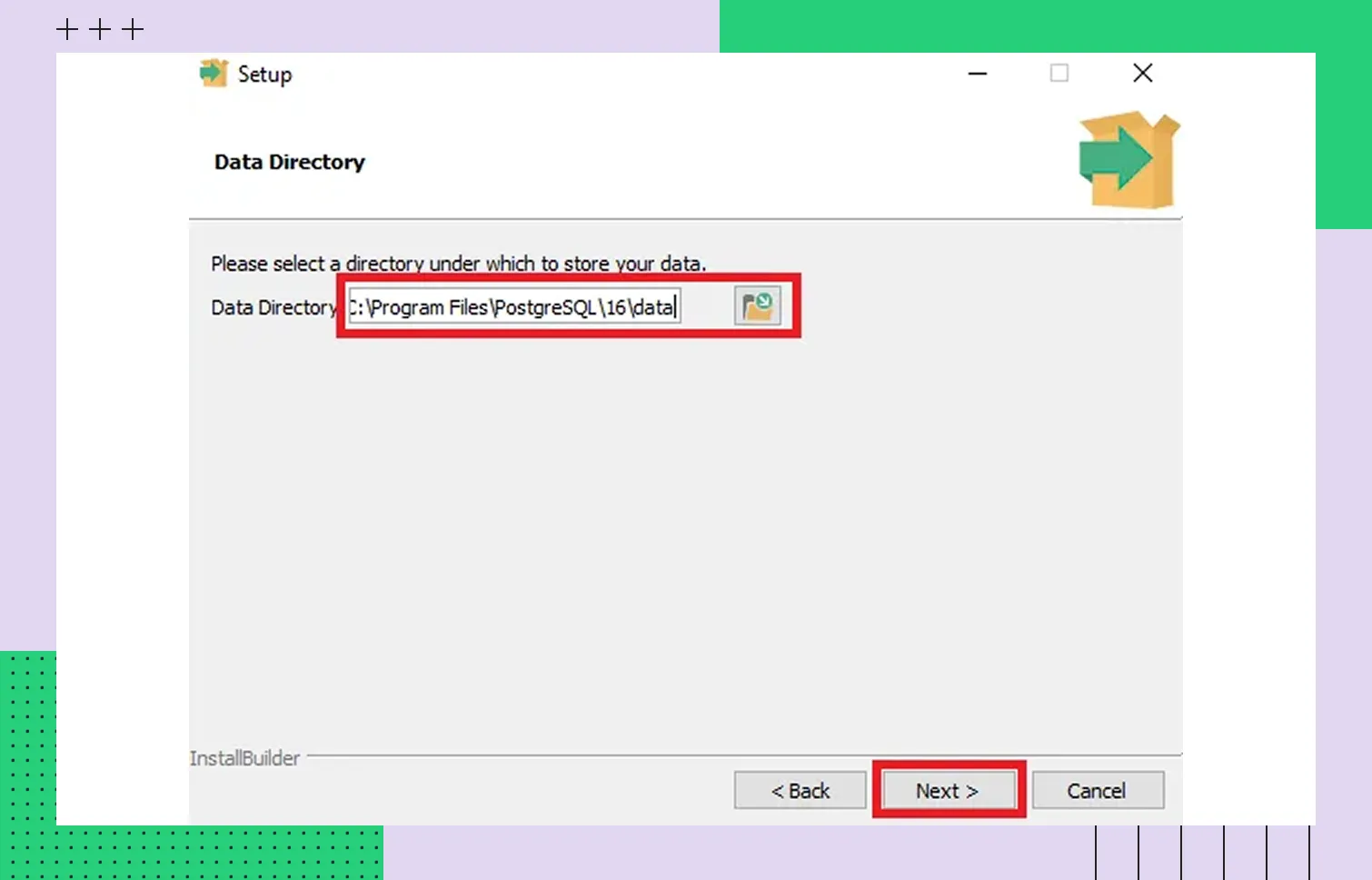Click the first plus sign at top-left
Image resolution: width=1372 pixels, height=880 pixels.
tap(67, 30)
